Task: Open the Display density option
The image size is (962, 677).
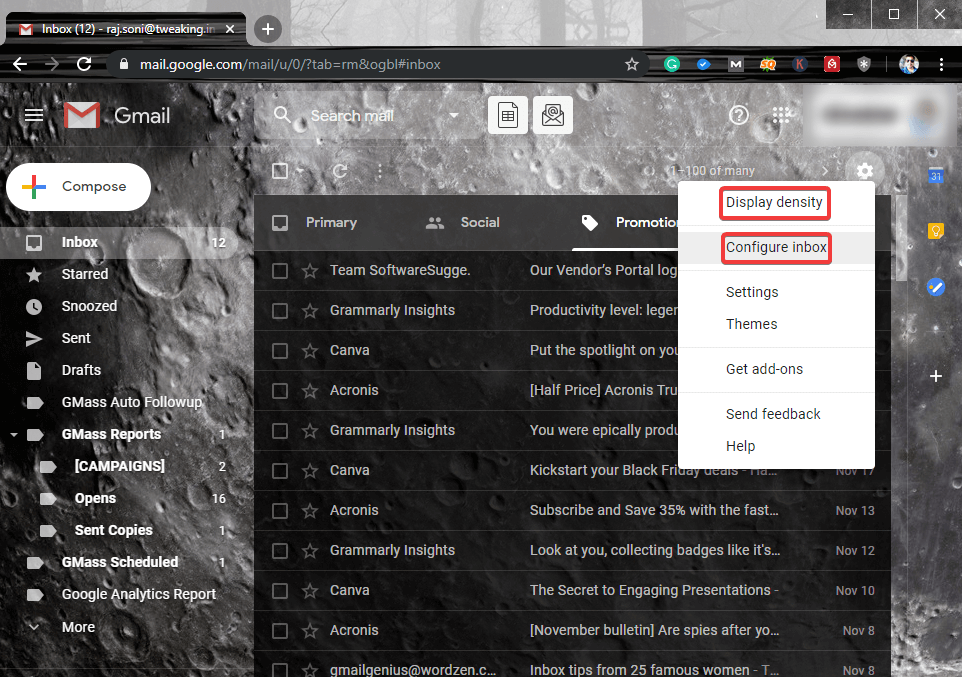Action: point(774,202)
